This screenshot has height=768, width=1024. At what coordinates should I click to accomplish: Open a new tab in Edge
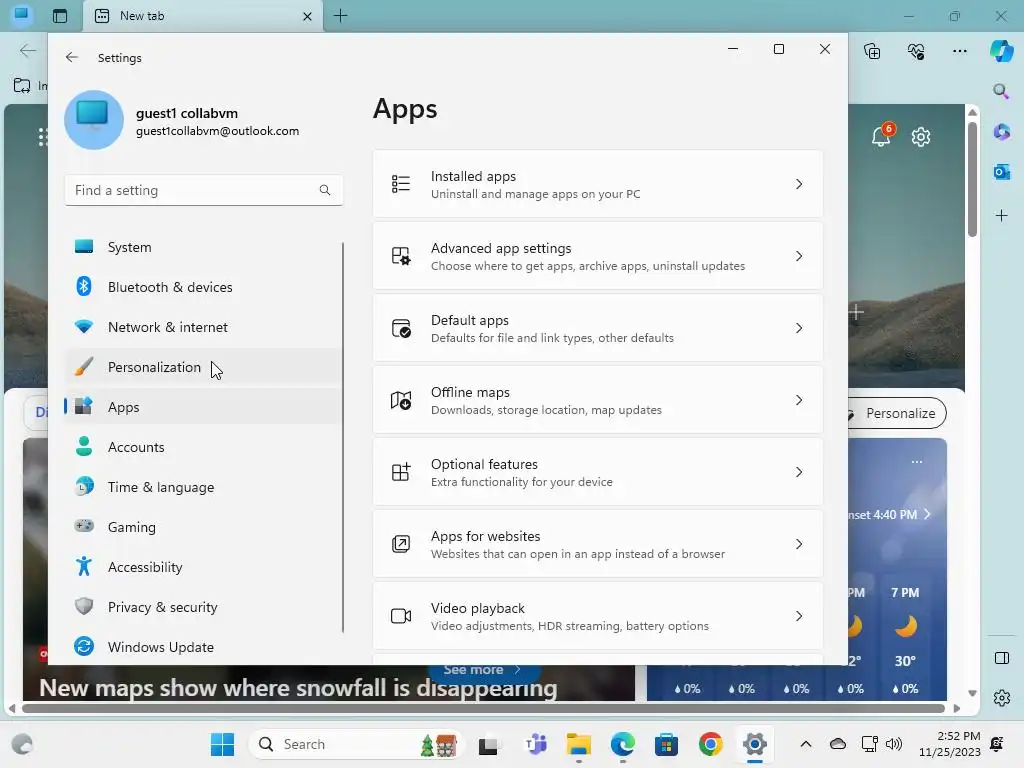pos(340,16)
